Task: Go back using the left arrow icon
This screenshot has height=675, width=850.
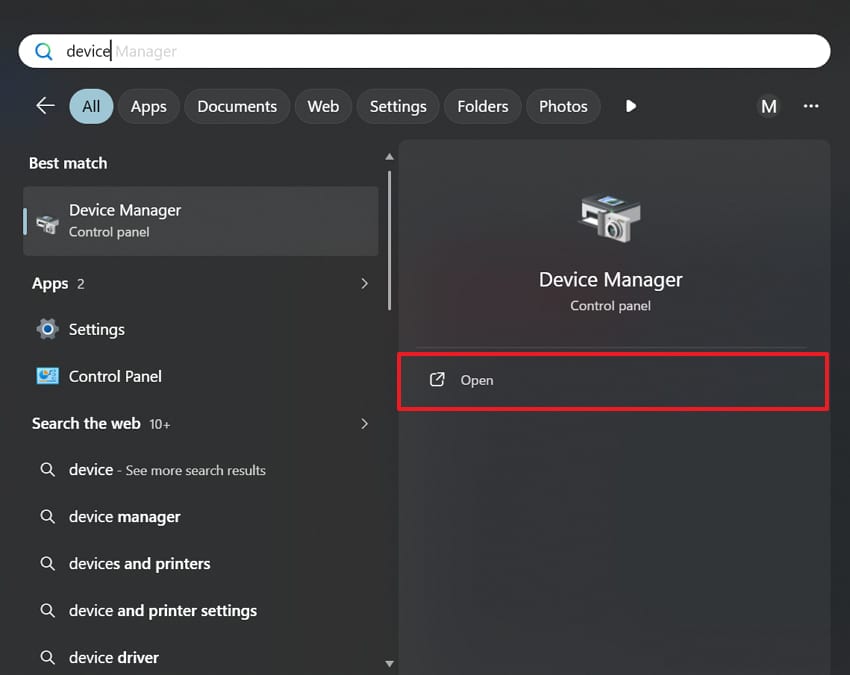Action: click(46, 106)
